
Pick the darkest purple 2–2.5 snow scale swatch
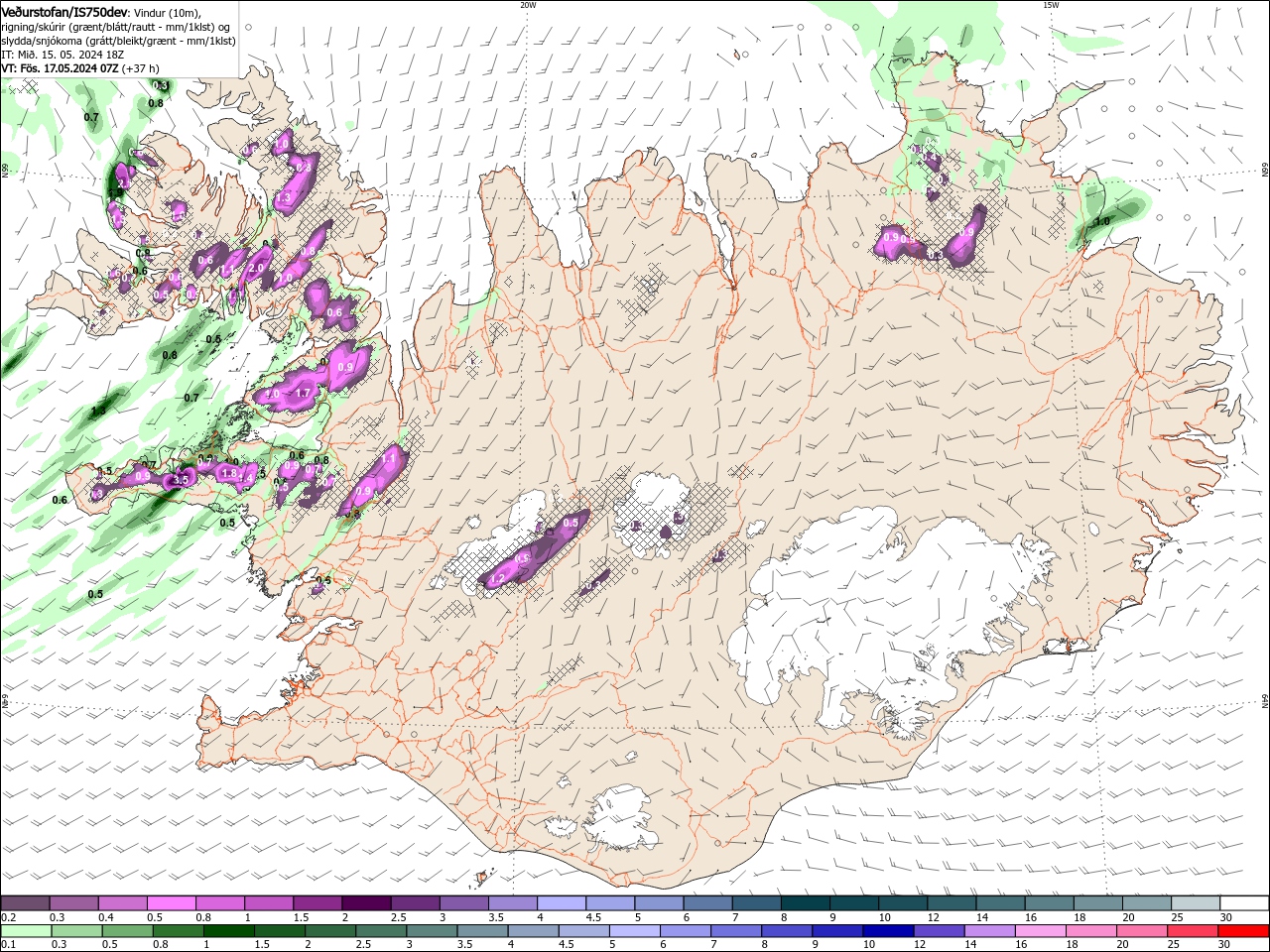(367, 903)
